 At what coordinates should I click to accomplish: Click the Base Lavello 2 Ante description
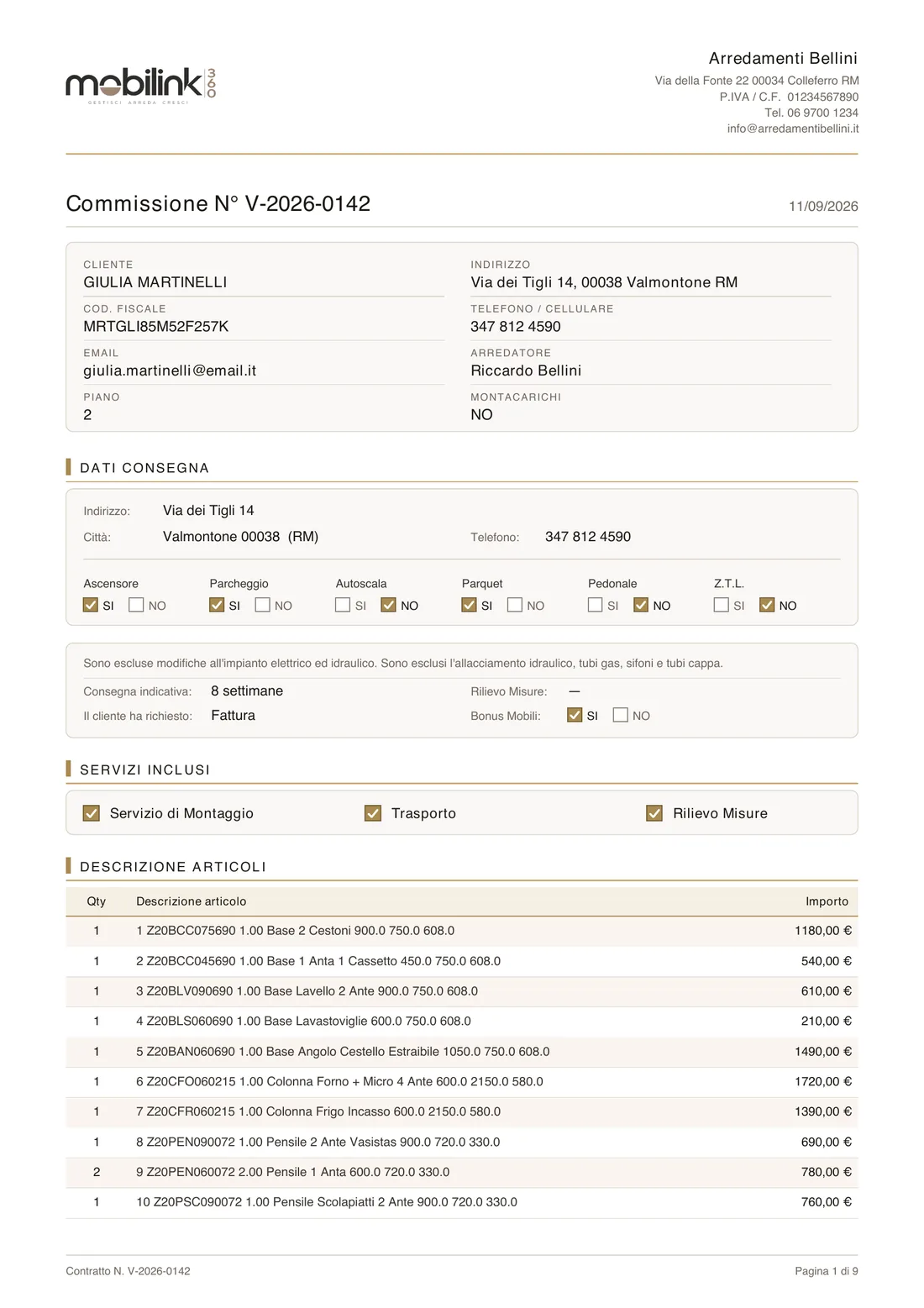point(307,991)
